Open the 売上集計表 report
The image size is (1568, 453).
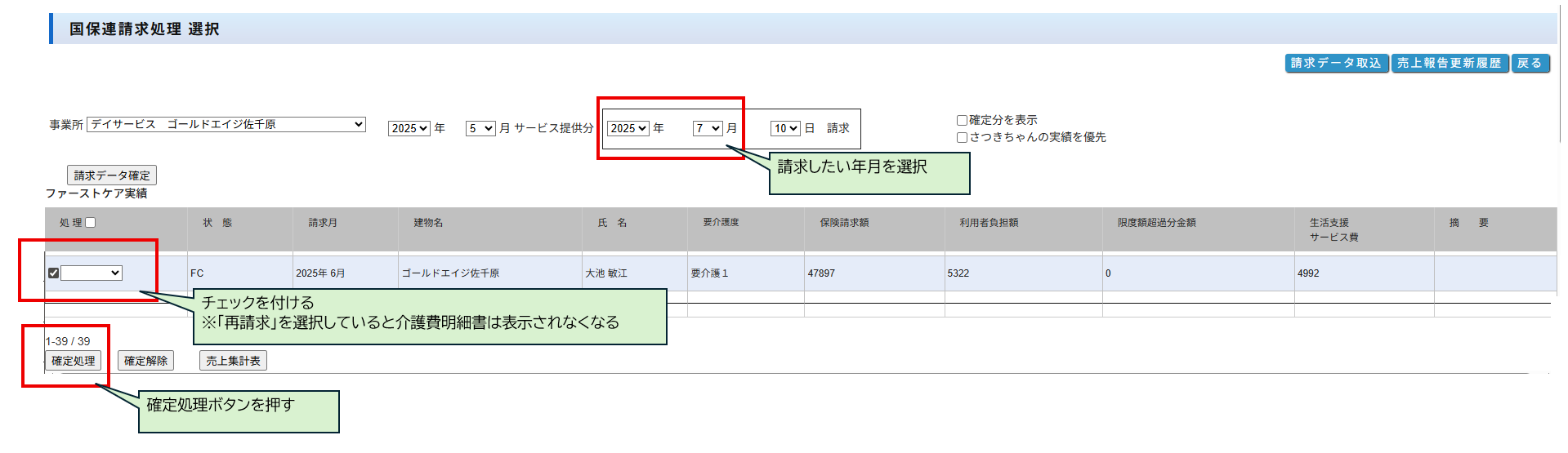(x=233, y=361)
